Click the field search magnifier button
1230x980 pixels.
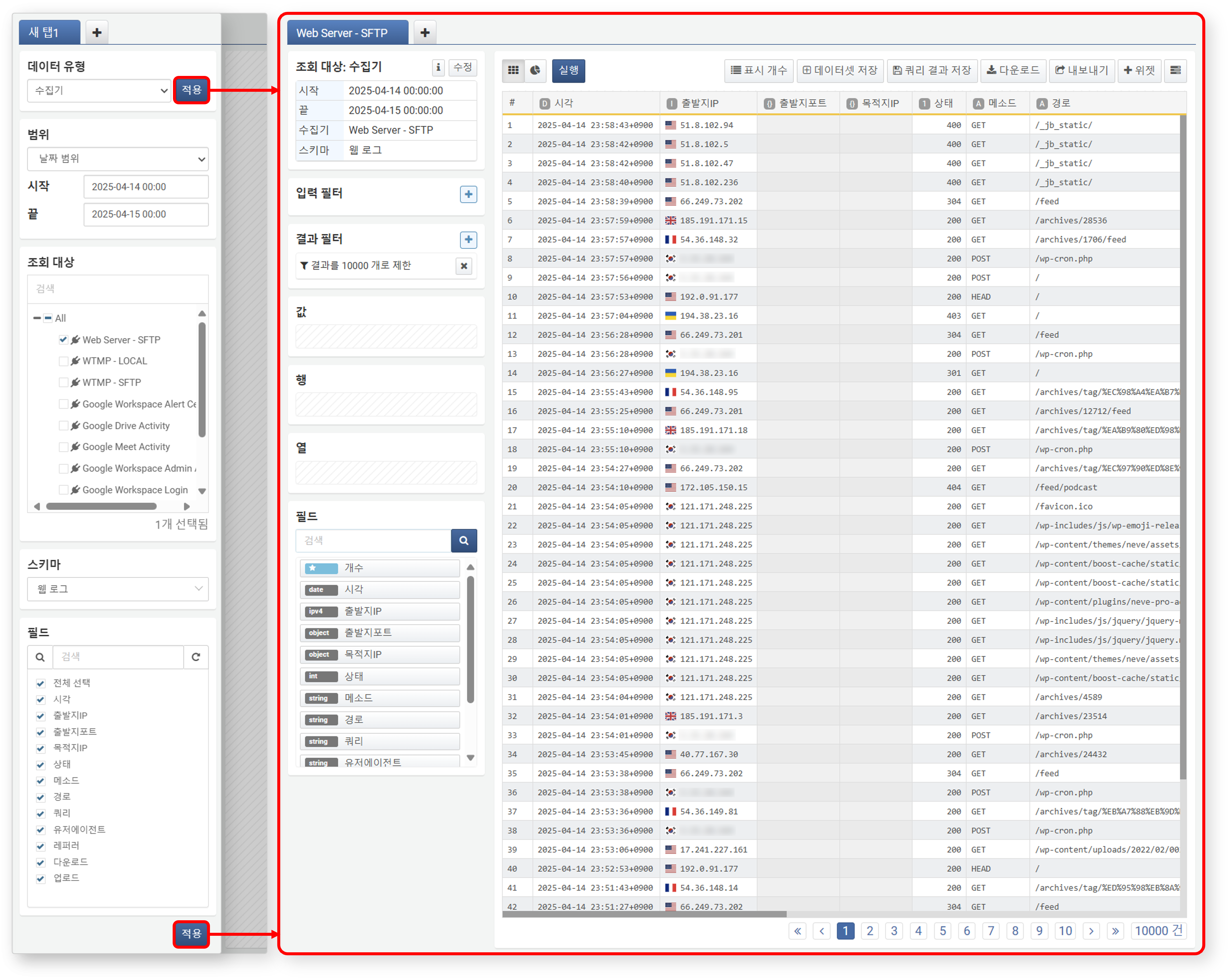coord(464,540)
